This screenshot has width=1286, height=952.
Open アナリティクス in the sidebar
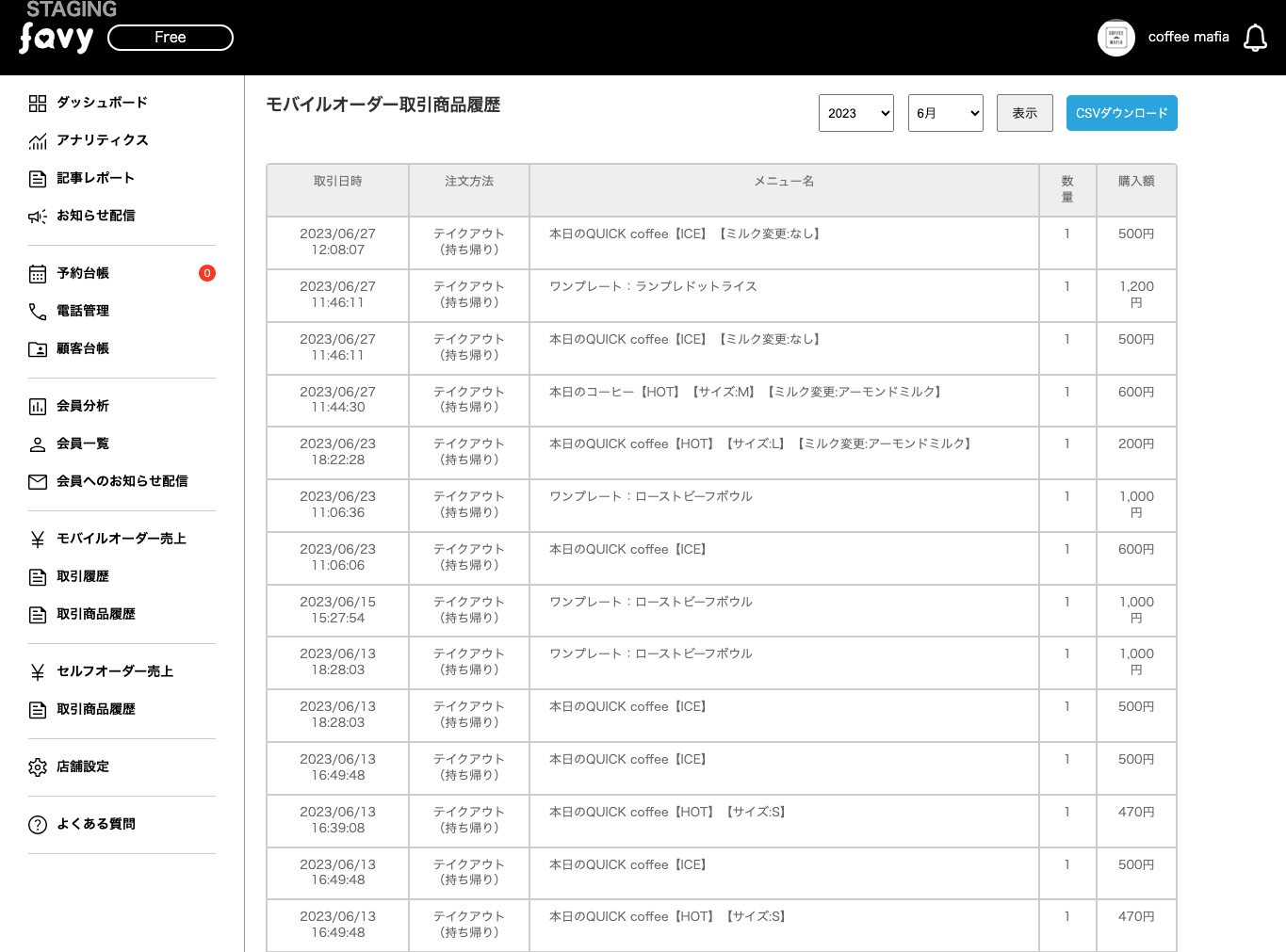103,140
